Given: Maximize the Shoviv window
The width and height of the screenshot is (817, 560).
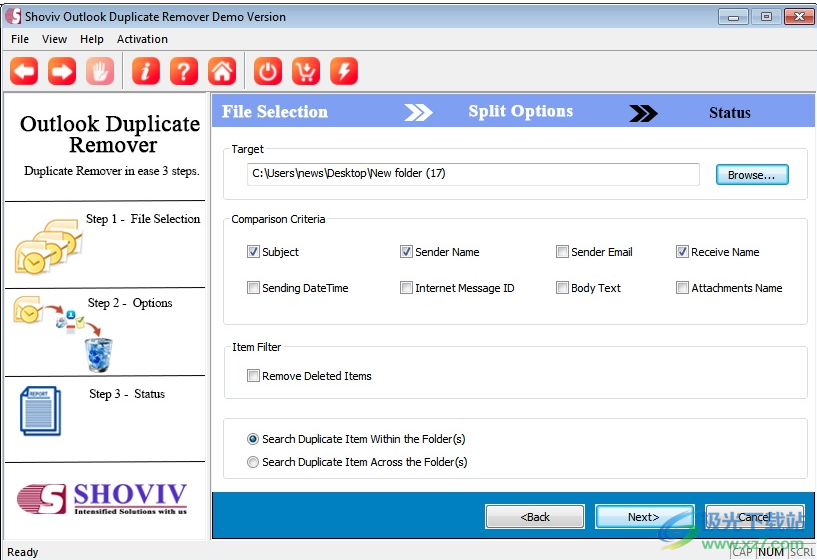Looking at the screenshot, I should 766,17.
